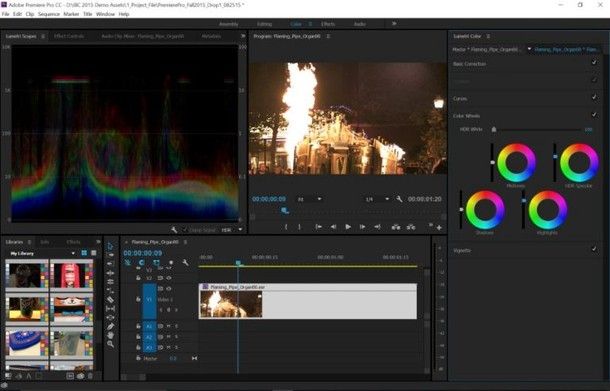This screenshot has height=391, width=610.
Task: Switch to the Editing workspace tab
Action: point(264,24)
